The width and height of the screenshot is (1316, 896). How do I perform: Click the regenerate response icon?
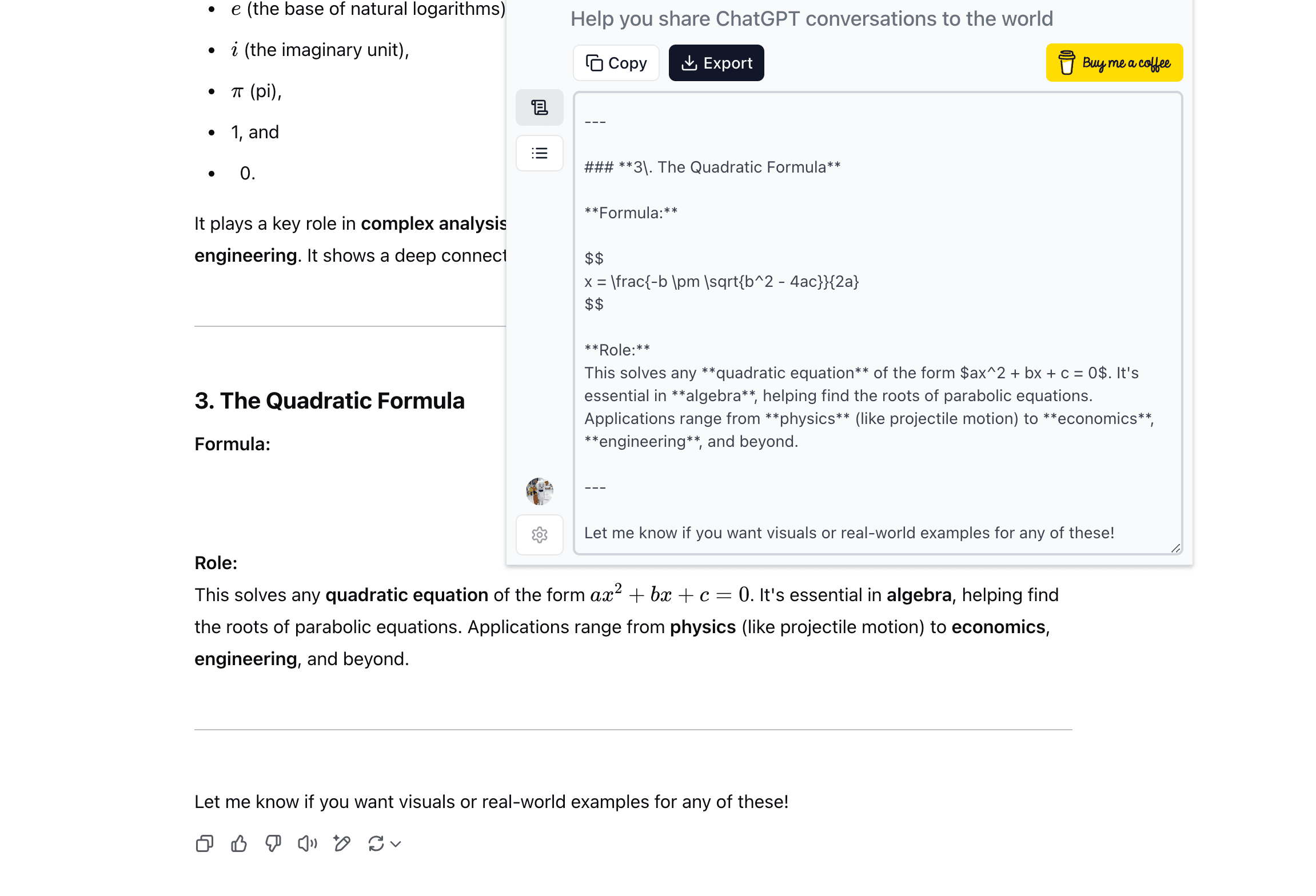[376, 843]
